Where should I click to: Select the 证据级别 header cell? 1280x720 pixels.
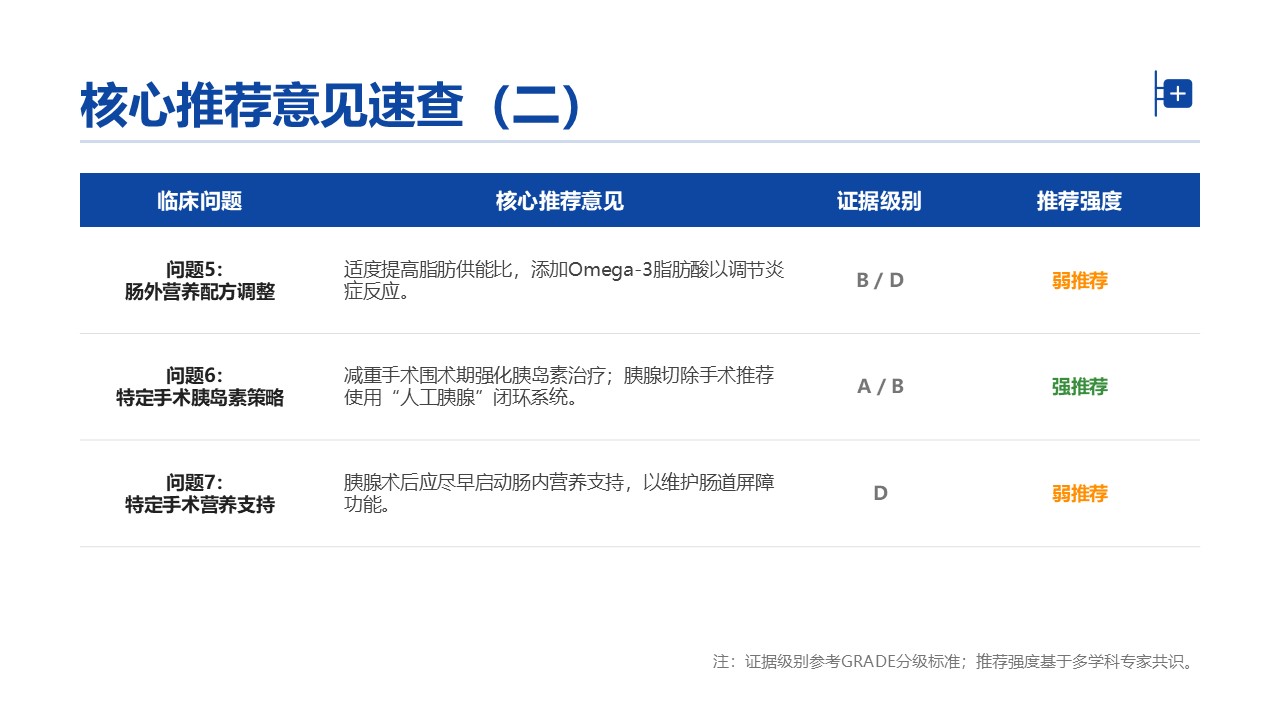click(x=879, y=201)
